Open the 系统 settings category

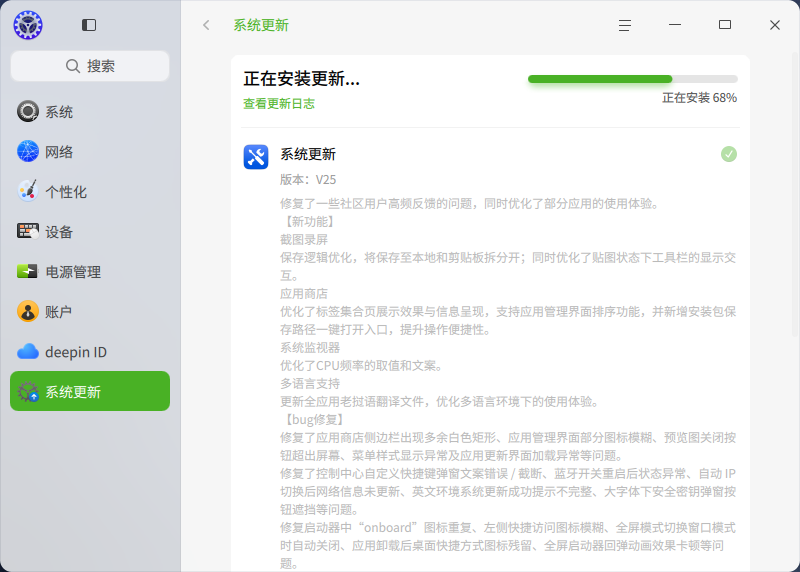pyautogui.click(x=90, y=112)
